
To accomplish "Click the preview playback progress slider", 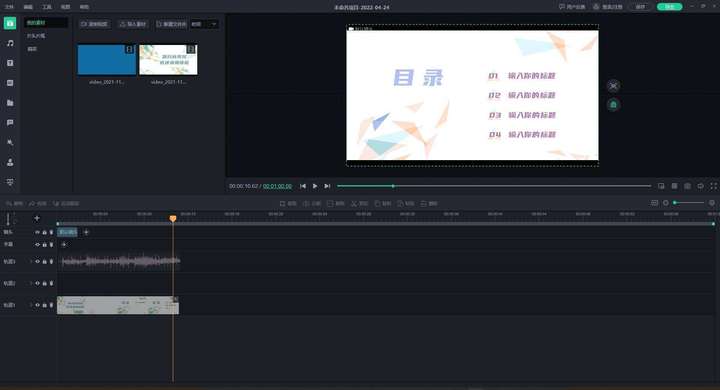I will (494, 186).
